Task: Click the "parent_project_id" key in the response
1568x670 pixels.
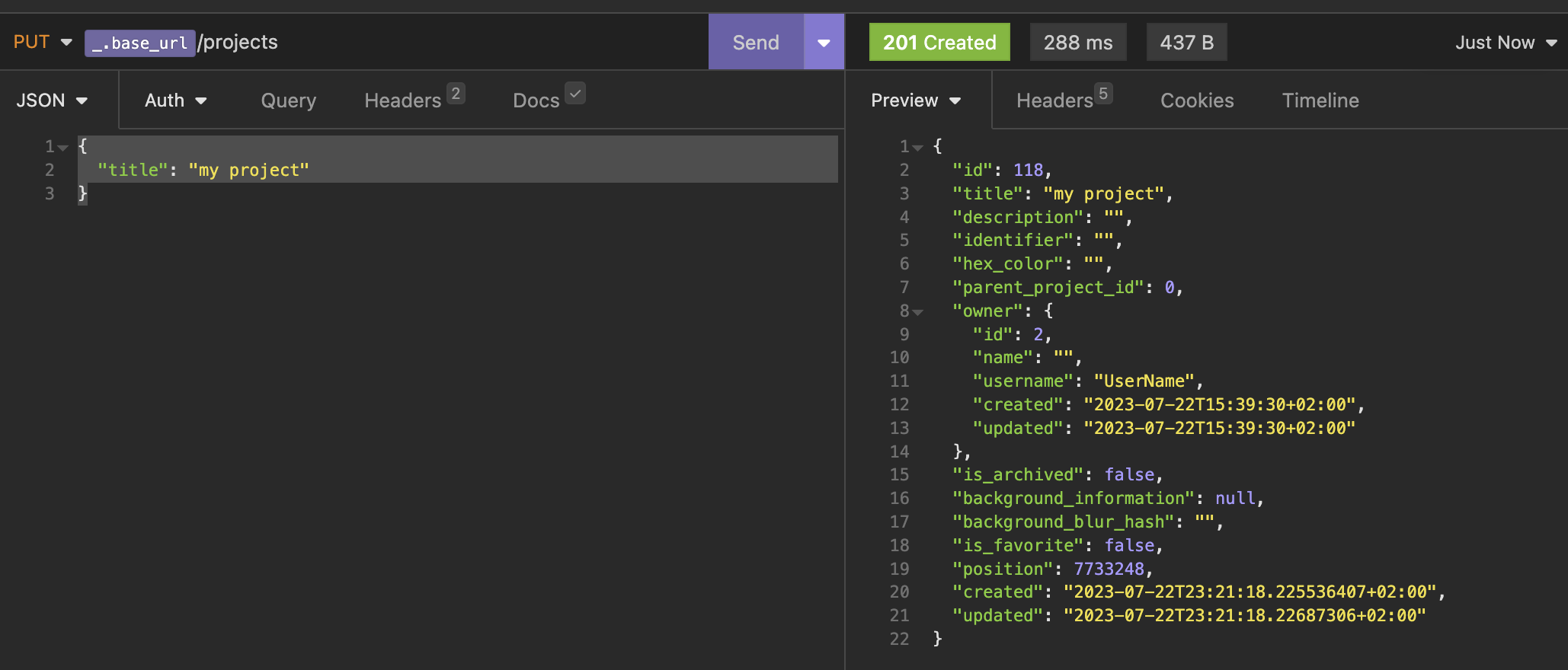Action: (x=1048, y=287)
